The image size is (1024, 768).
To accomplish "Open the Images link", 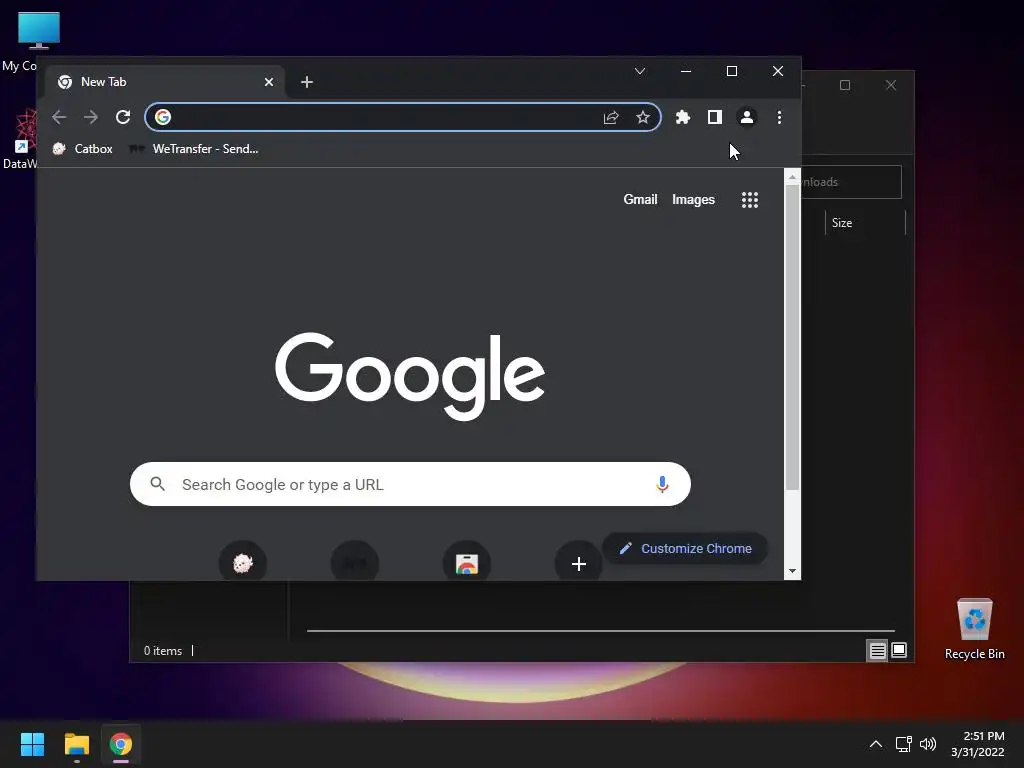I will coord(693,199).
